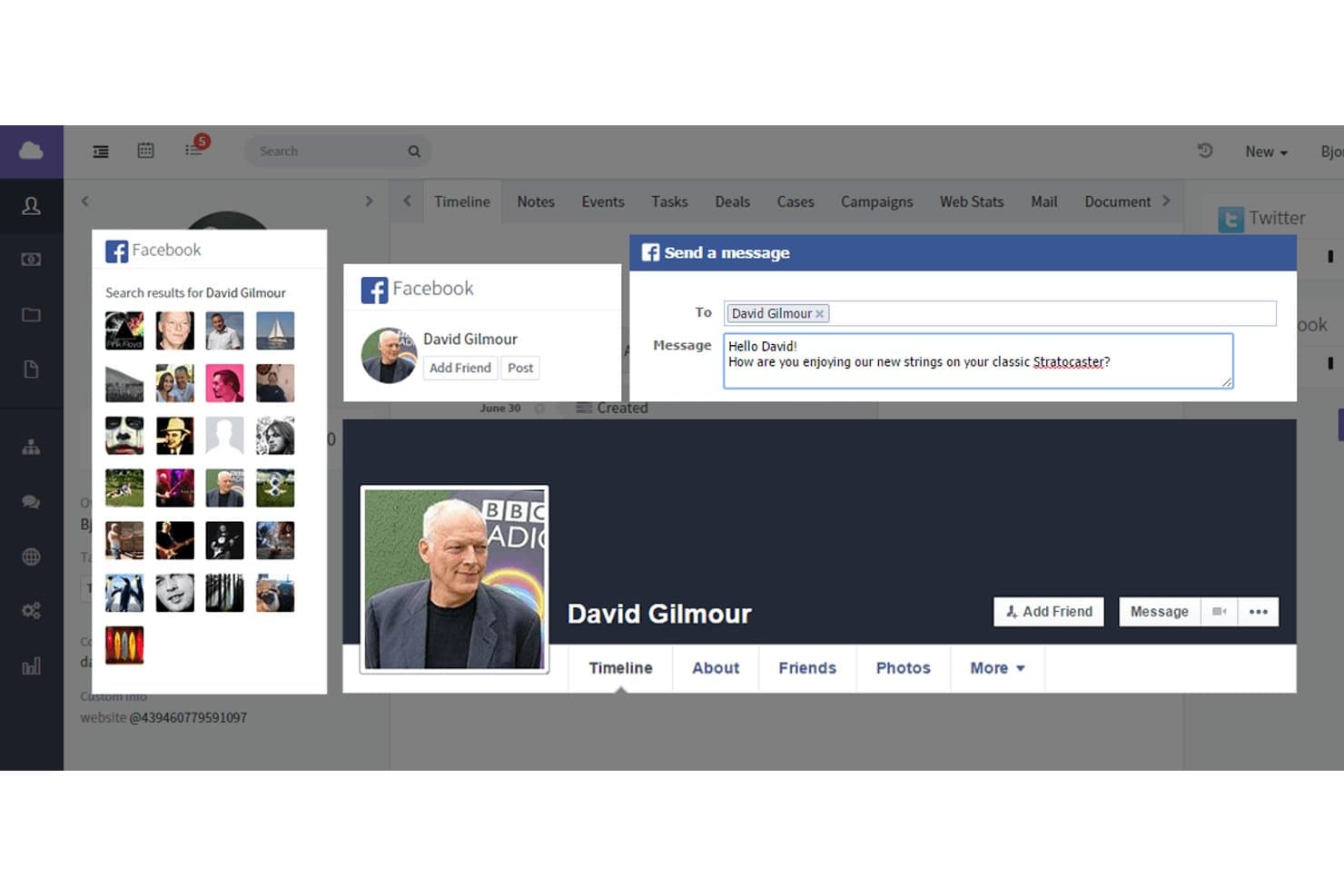The width and height of the screenshot is (1344, 896).
Task: Open the document icon in the sidebar
Action: point(31,369)
